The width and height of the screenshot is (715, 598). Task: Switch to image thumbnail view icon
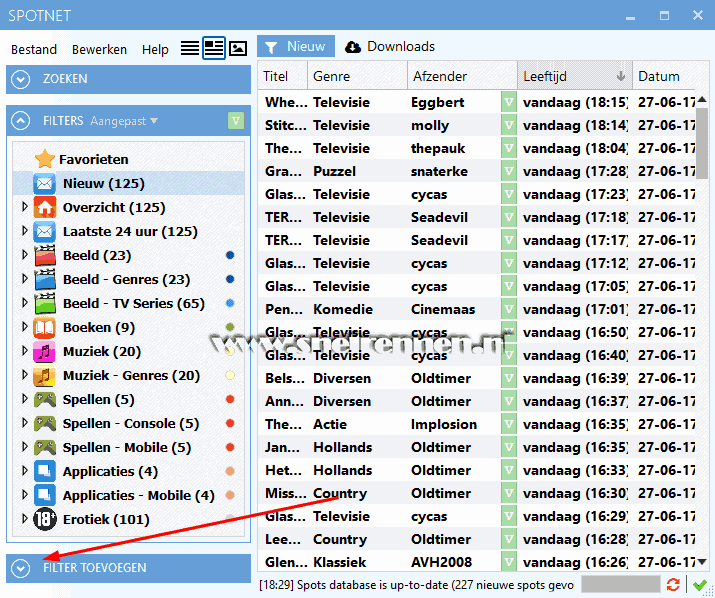[238, 48]
